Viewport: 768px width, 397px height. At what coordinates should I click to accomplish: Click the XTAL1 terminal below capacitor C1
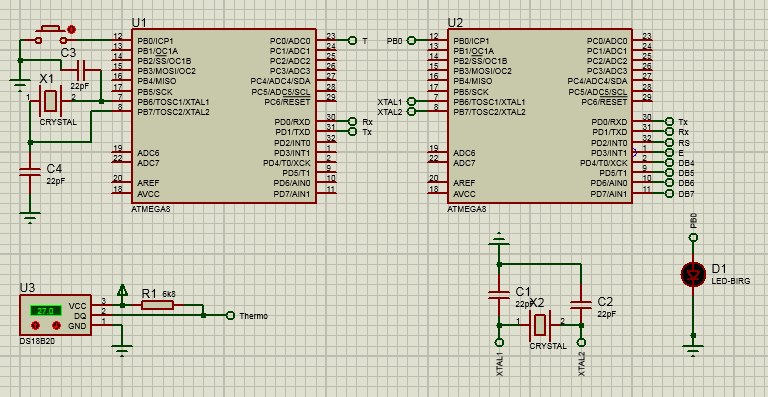[499, 342]
